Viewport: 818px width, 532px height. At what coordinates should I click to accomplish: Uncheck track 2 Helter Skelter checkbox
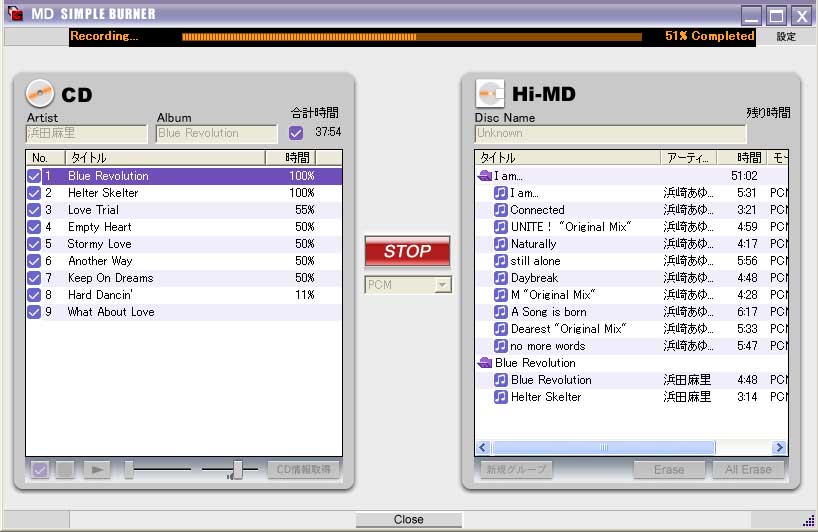click(34, 193)
